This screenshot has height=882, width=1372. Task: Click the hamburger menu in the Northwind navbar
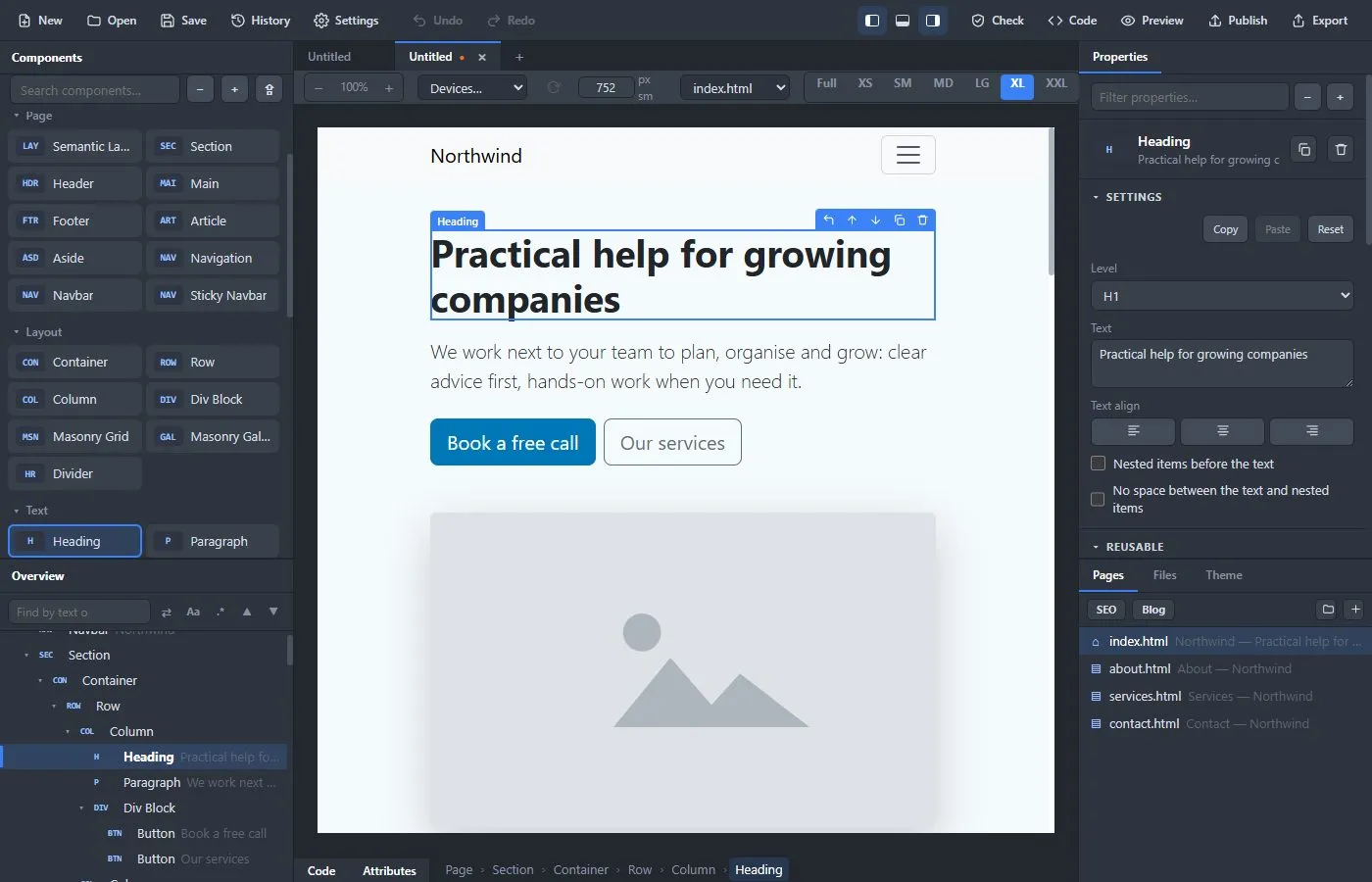(x=908, y=155)
